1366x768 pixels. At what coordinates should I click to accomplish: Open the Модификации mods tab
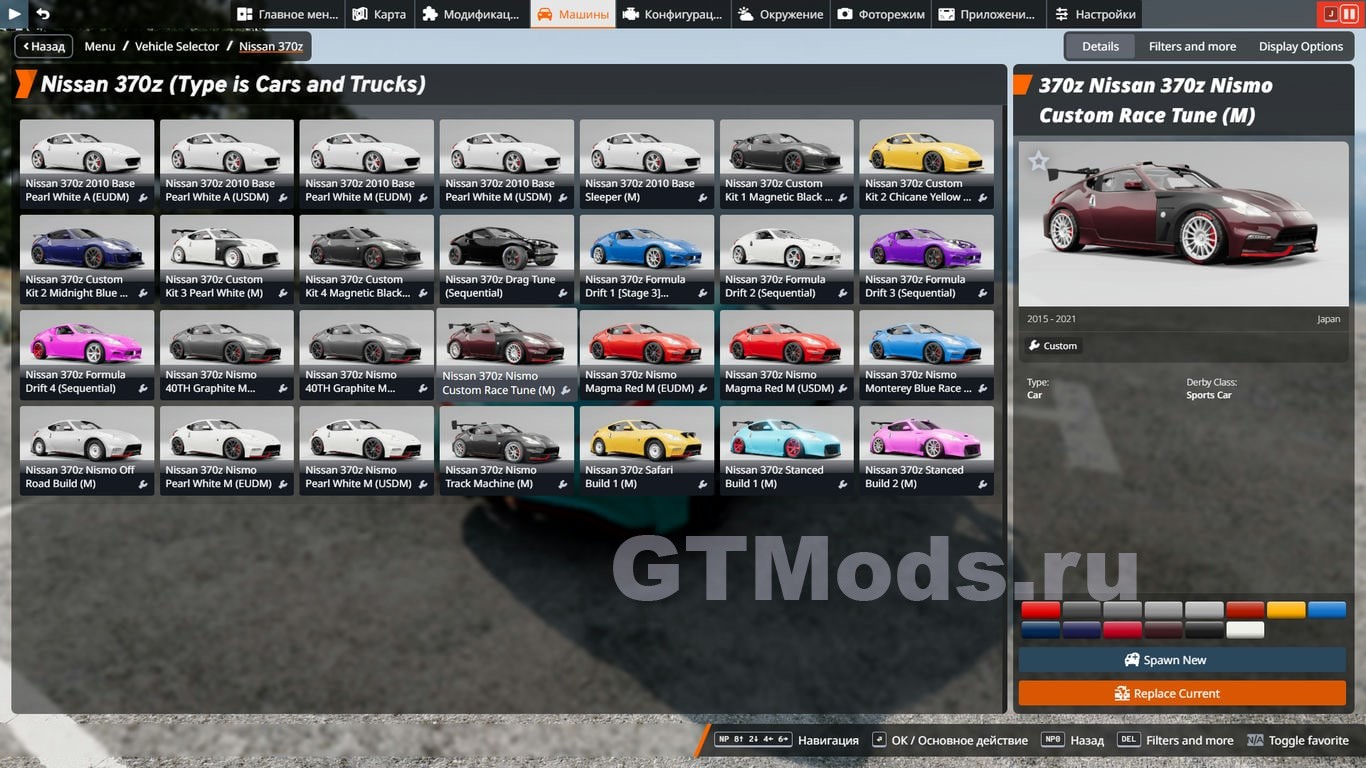[x=470, y=15]
